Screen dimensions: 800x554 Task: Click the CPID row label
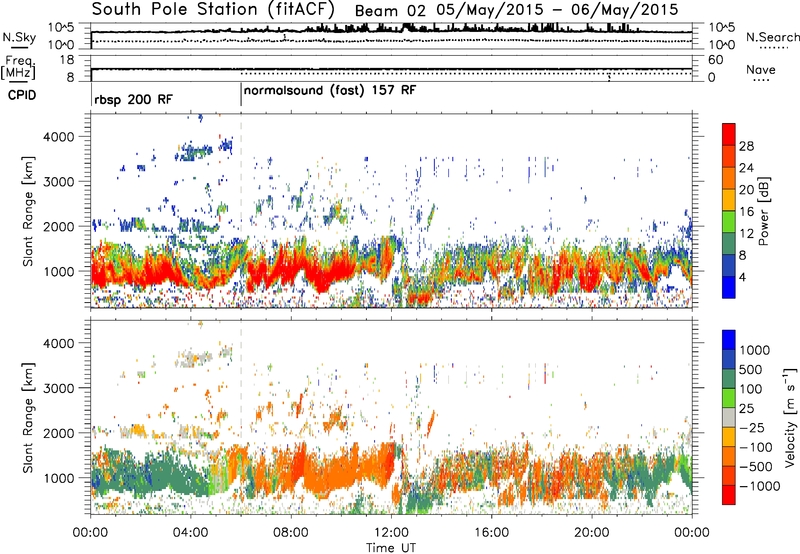click(x=22, y=95)
